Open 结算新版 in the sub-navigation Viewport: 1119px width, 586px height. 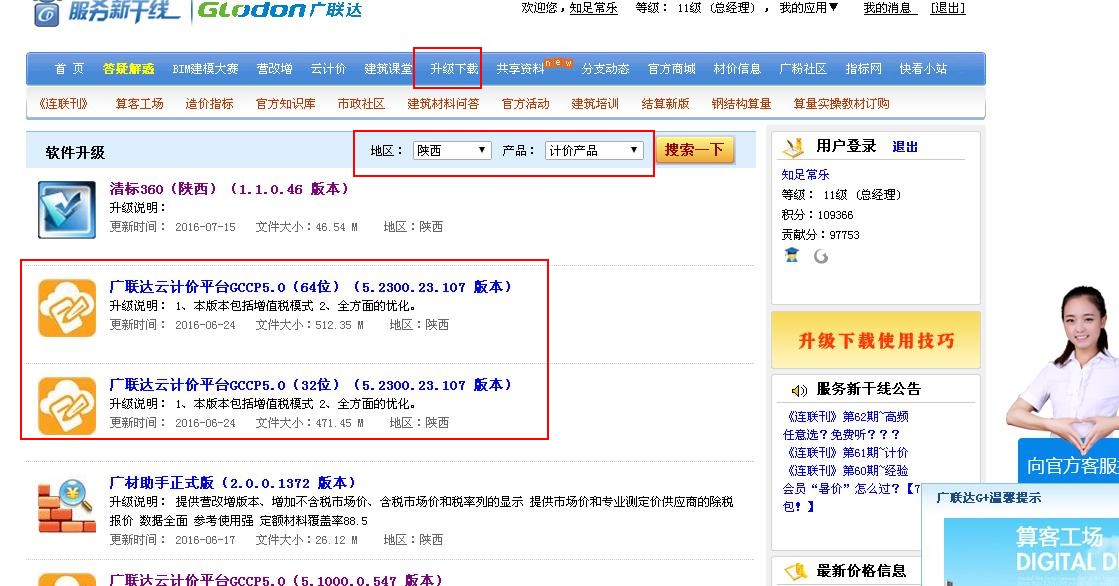click(665, 103)
